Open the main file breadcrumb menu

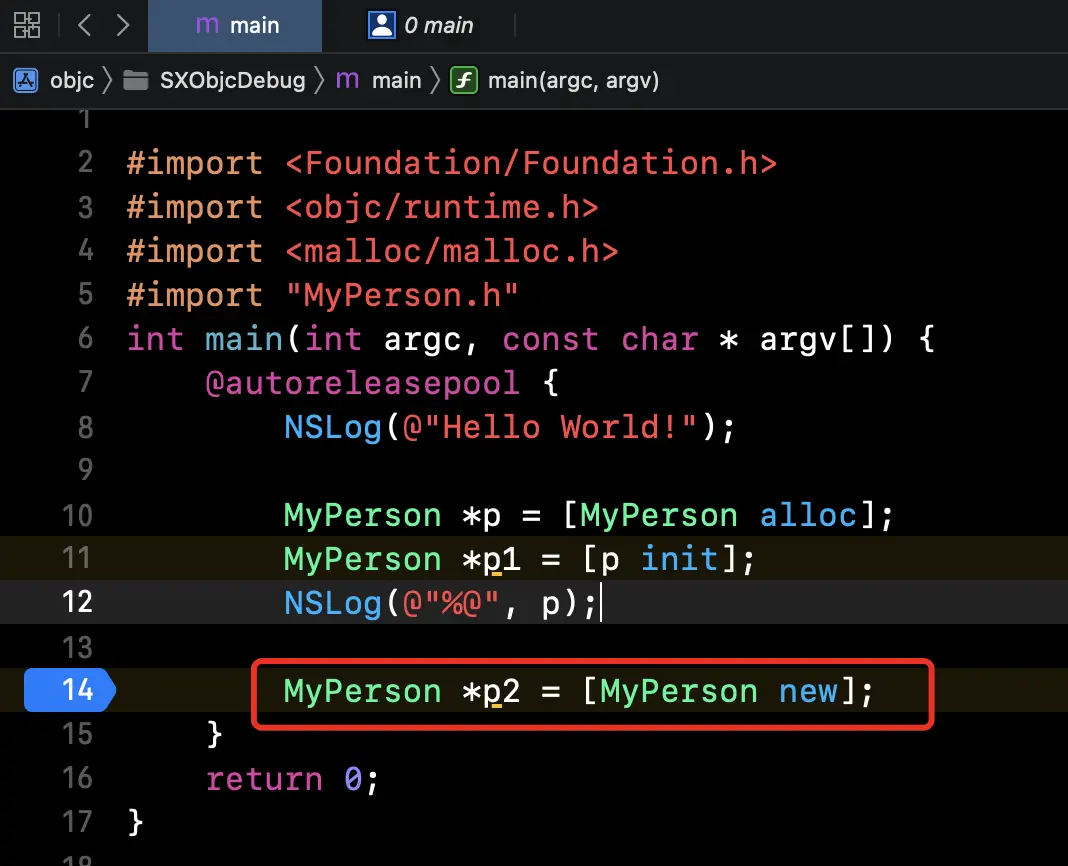click(396, 80)
